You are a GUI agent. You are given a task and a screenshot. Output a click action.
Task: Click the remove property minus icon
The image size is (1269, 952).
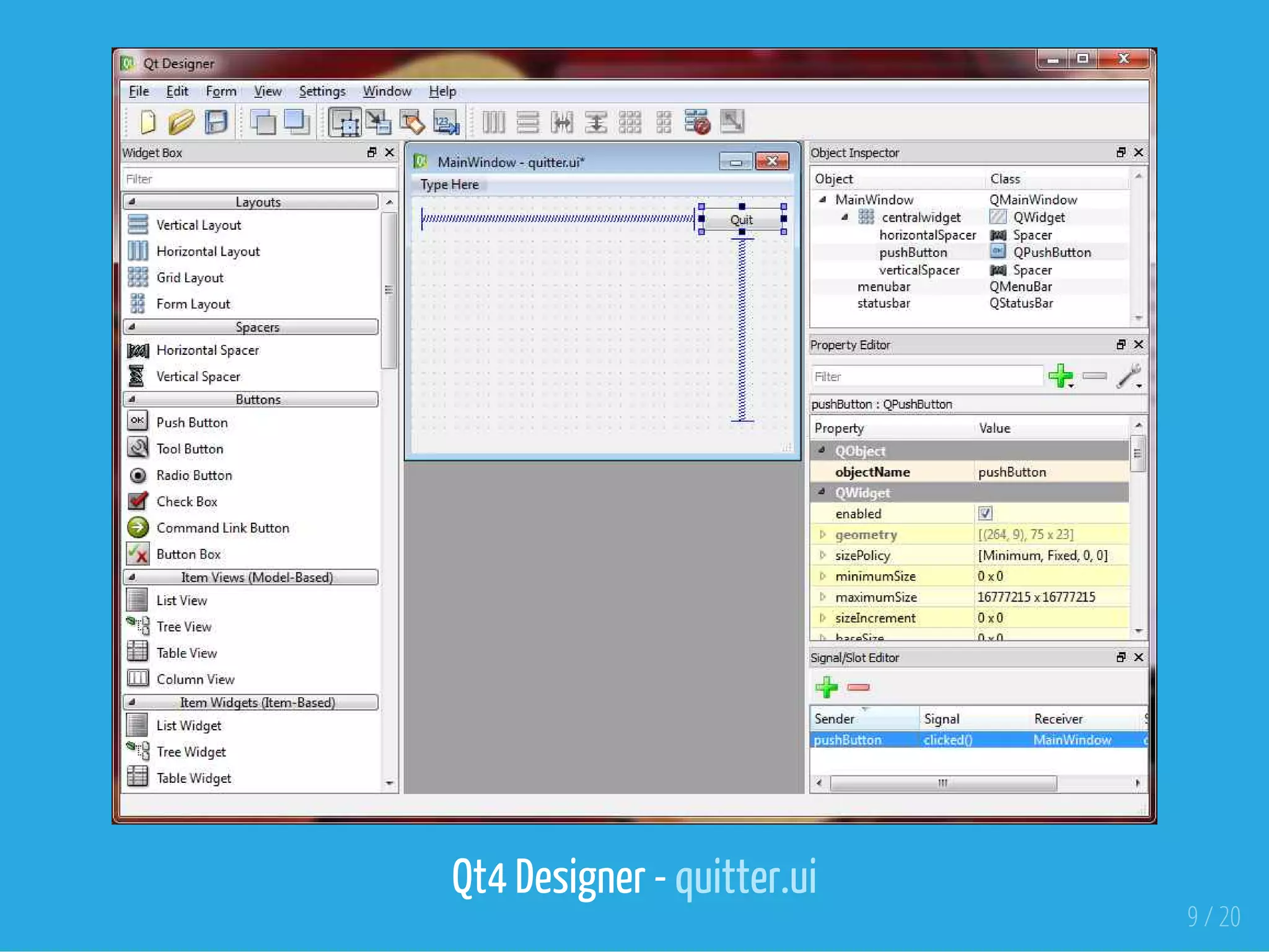[1095, 376]
